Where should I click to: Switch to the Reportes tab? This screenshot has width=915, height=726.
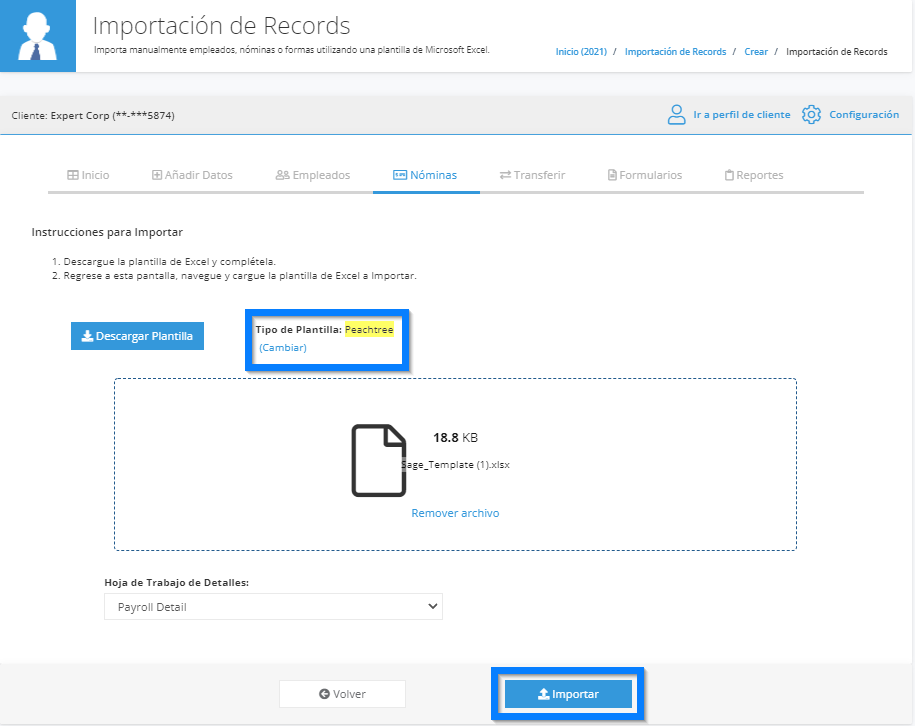coord(754,175)
